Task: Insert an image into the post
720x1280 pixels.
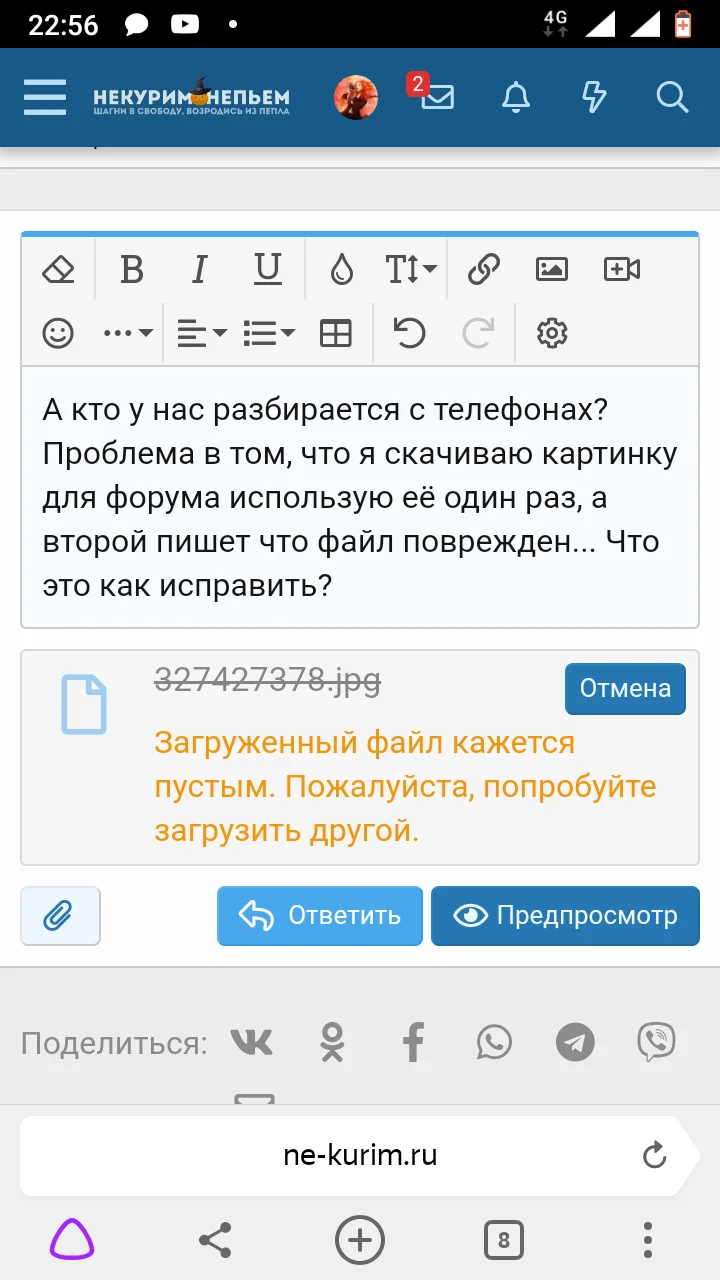Action: tap(552, 269)
